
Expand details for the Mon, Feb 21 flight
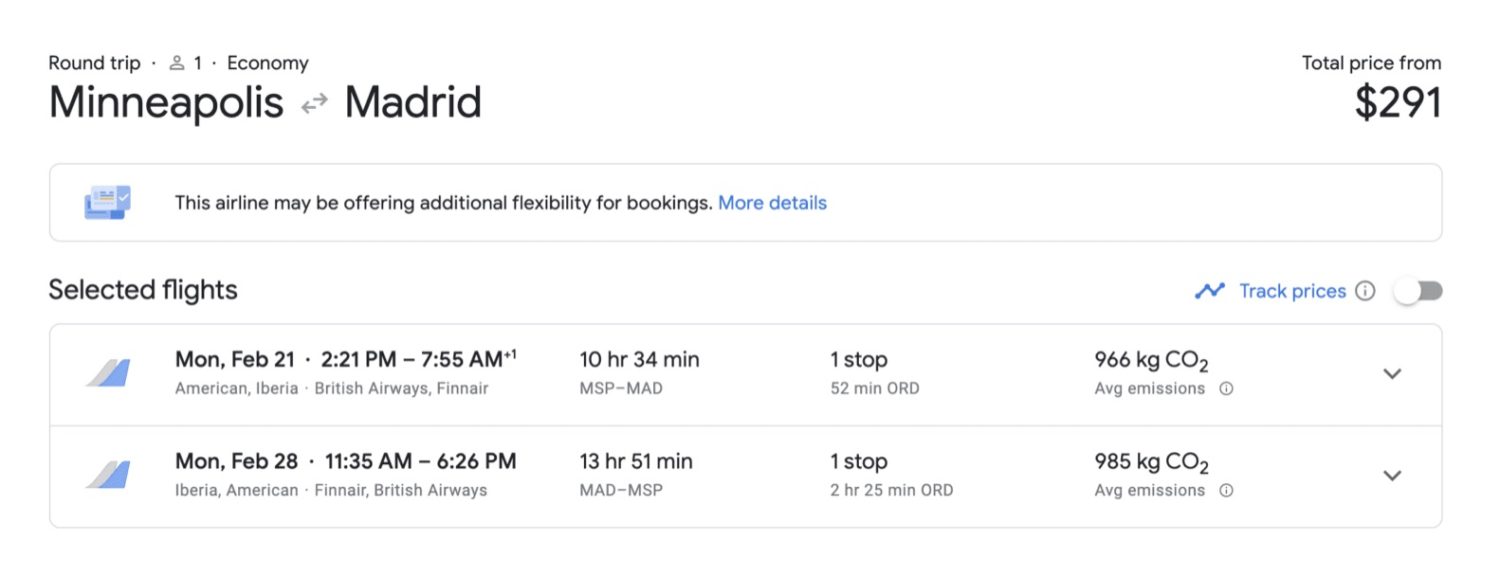(x=1392, y=373)
